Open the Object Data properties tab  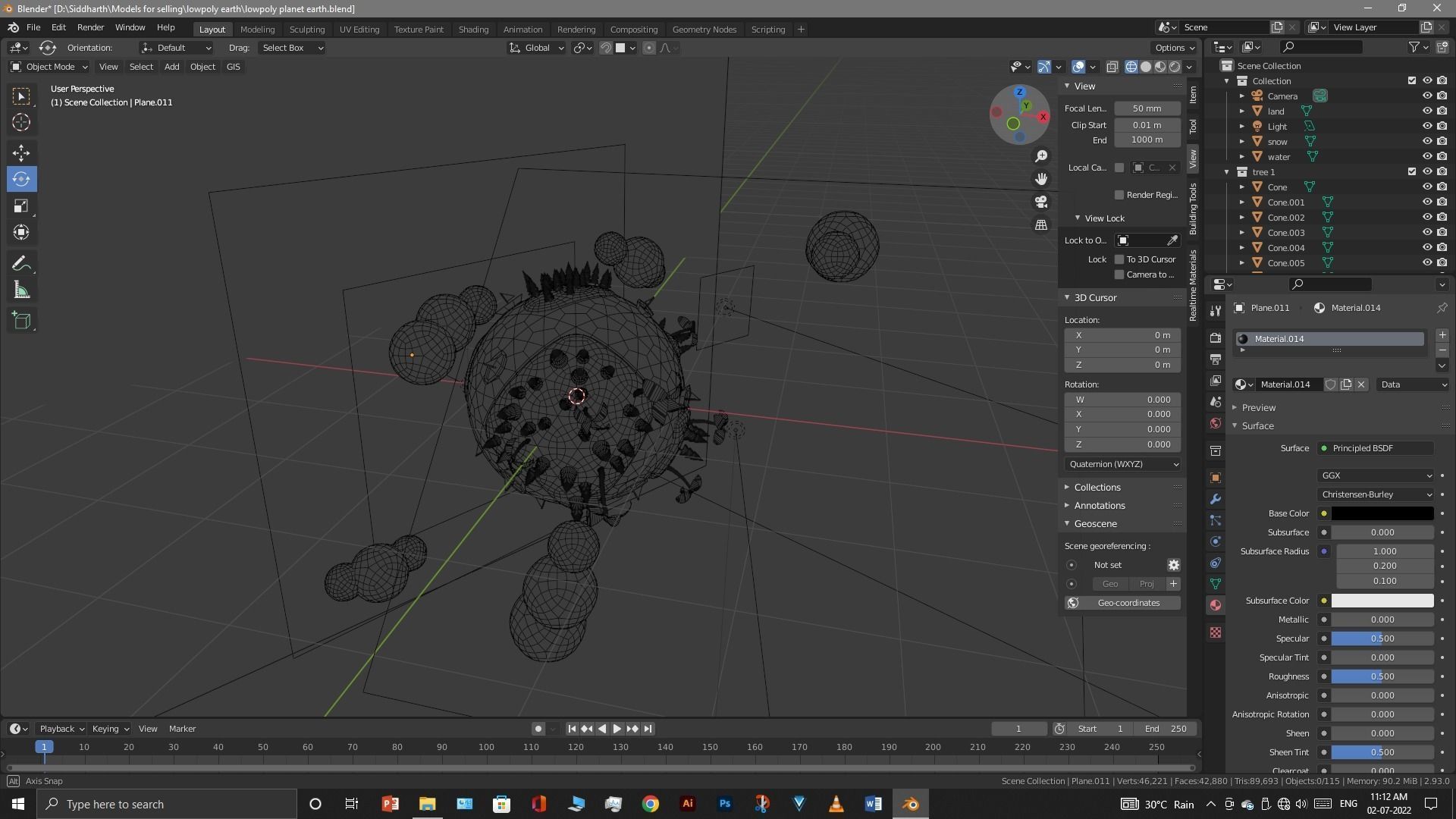coord(1216,584)
